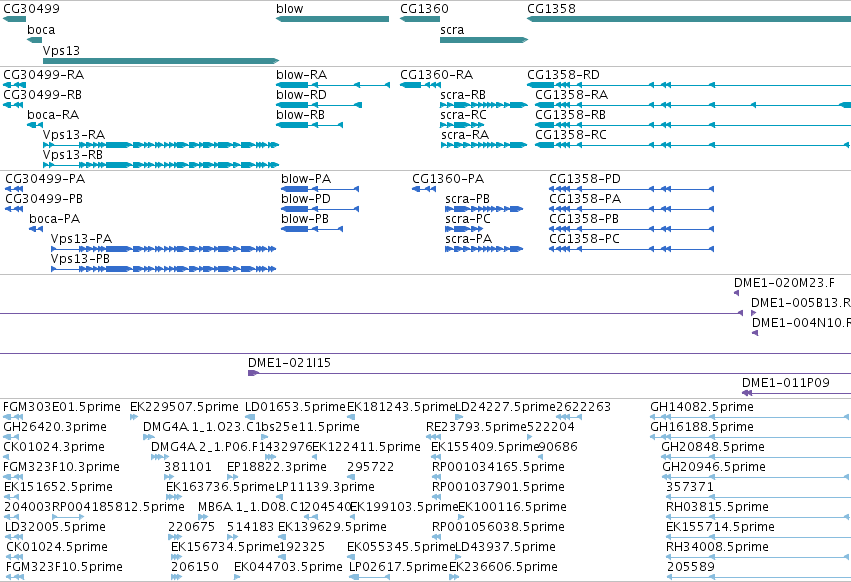Click the CG1360-PA protein label
The height and width of the screenshot is (582, 851).
pos(448,179)
